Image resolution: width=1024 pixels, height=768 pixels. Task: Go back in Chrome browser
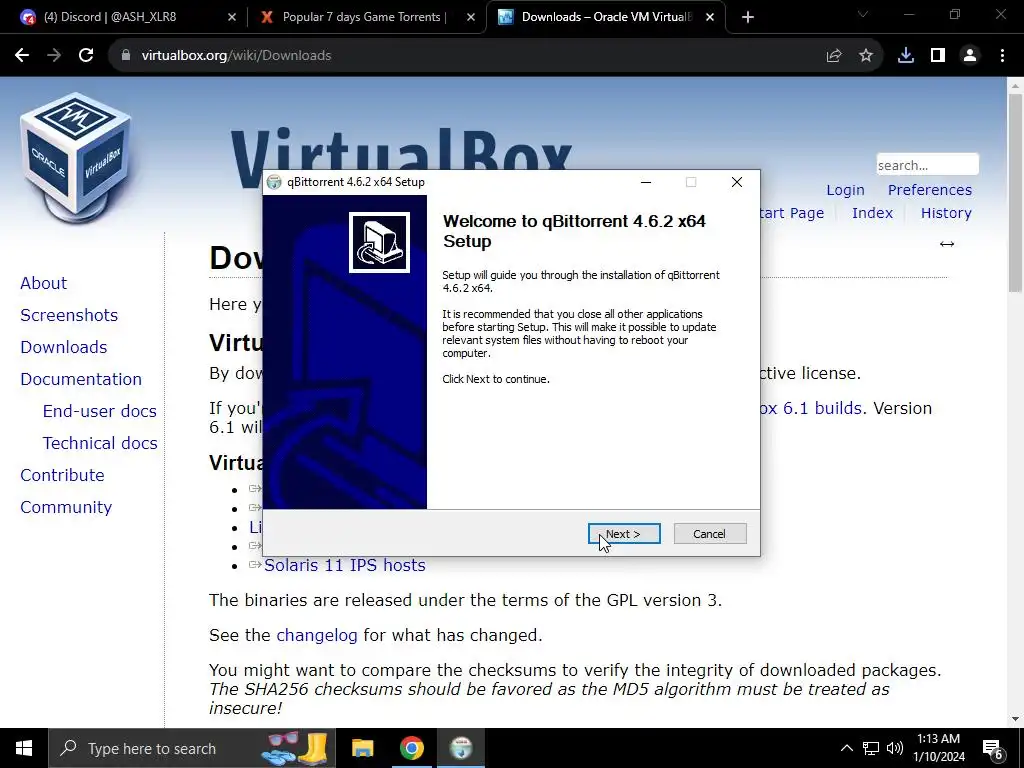click(x=22, y=56)
